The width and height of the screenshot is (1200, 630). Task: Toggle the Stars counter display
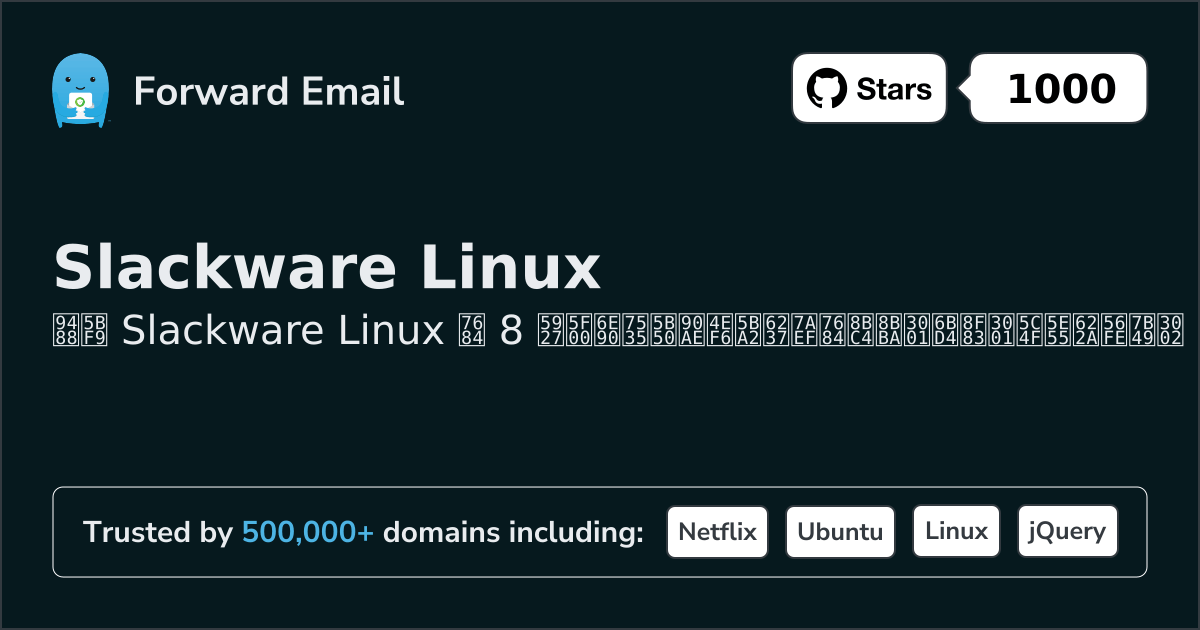click(868, 88)
